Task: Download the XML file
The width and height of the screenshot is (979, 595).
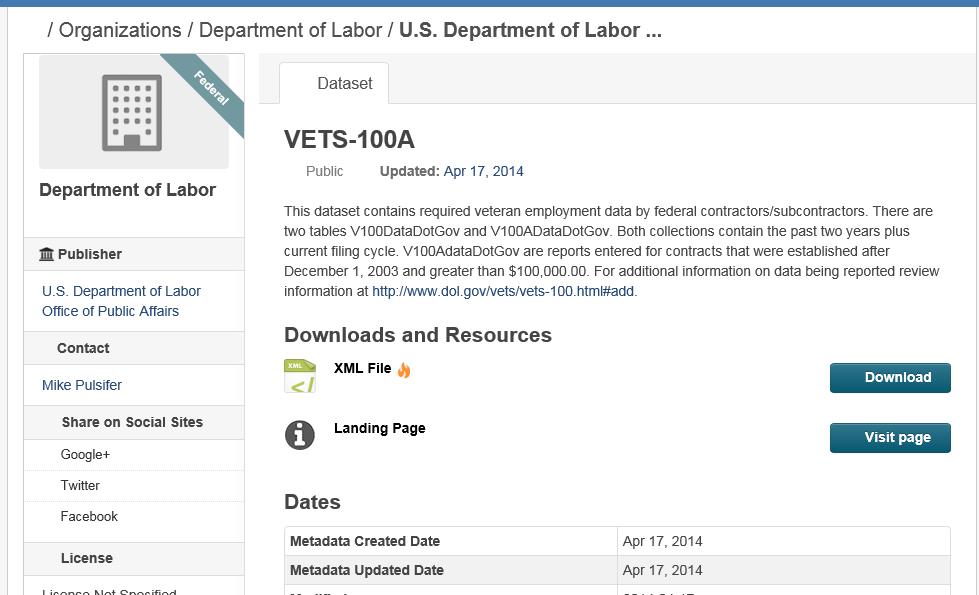Action: 889,377
